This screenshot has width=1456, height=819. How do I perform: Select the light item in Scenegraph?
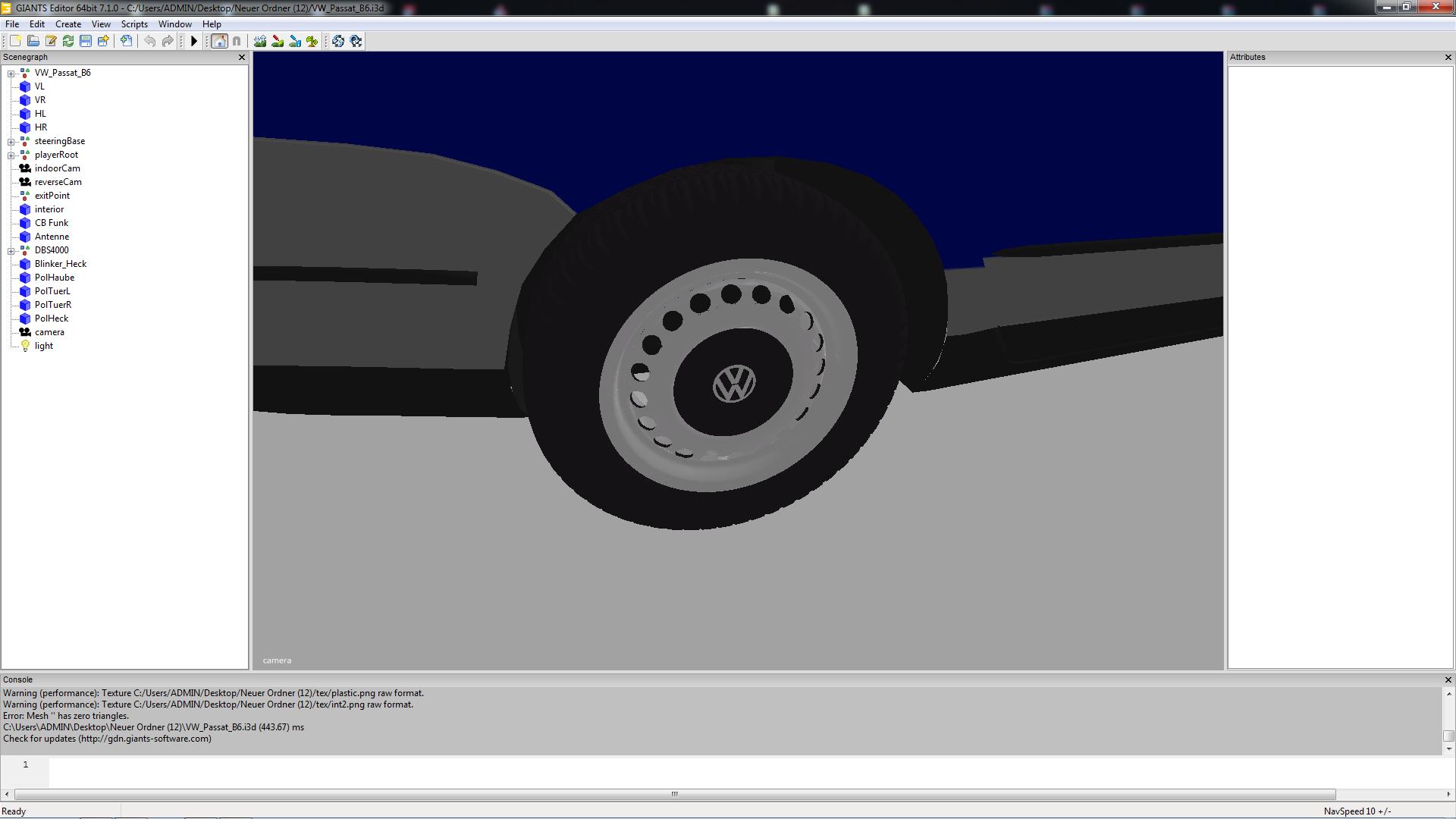(x=44, y=346)
